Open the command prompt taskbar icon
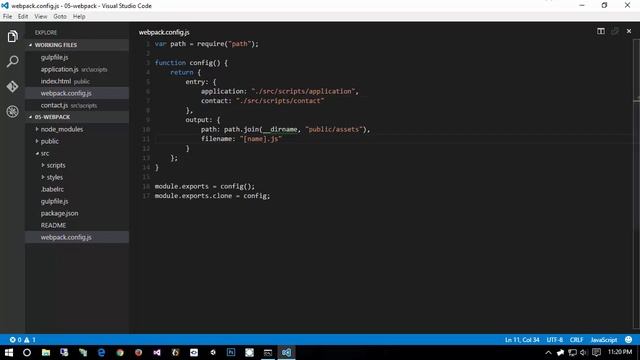 [268, 352]
